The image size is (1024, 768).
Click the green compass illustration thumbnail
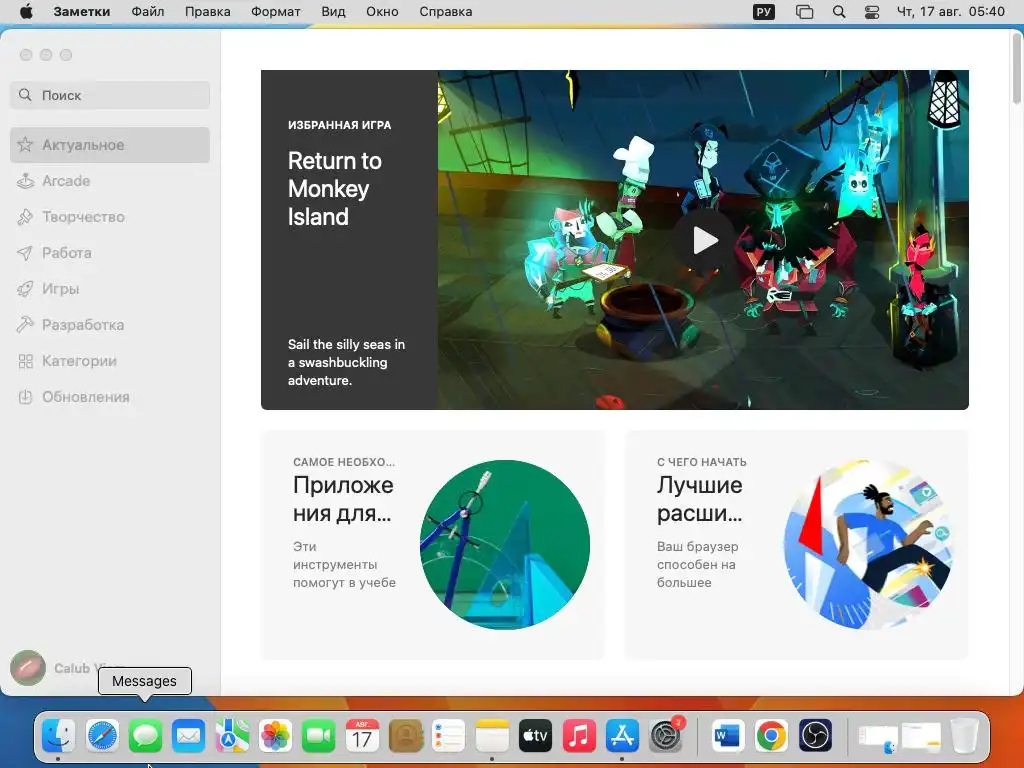505,545
